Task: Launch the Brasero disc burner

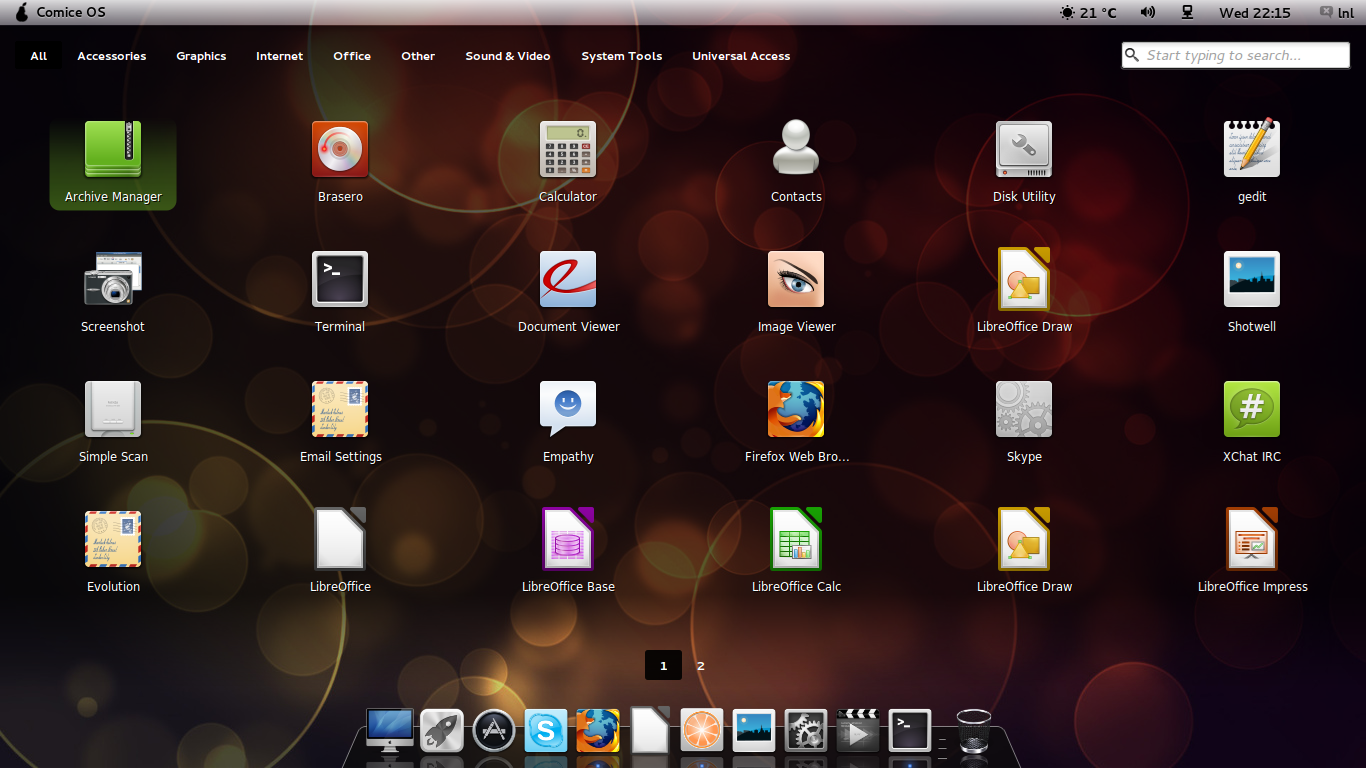Action: coord(340,150)
